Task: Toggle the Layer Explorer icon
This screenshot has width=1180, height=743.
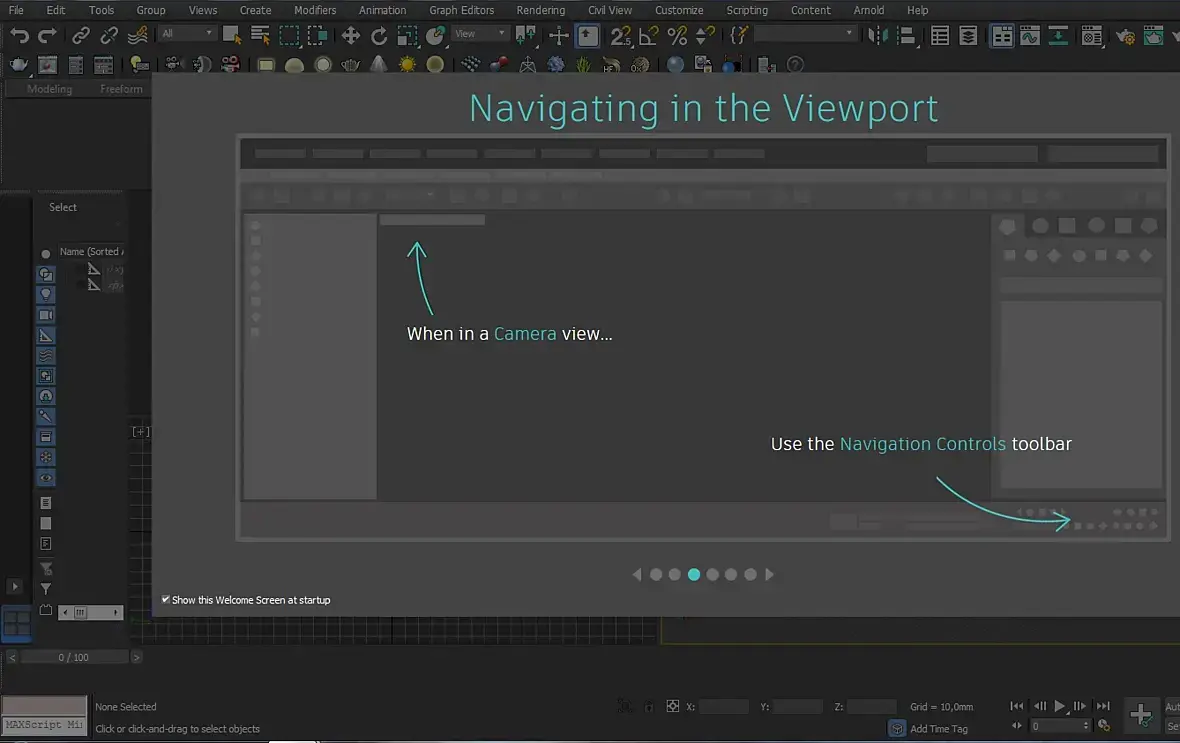Action: (x=969, y=35)
